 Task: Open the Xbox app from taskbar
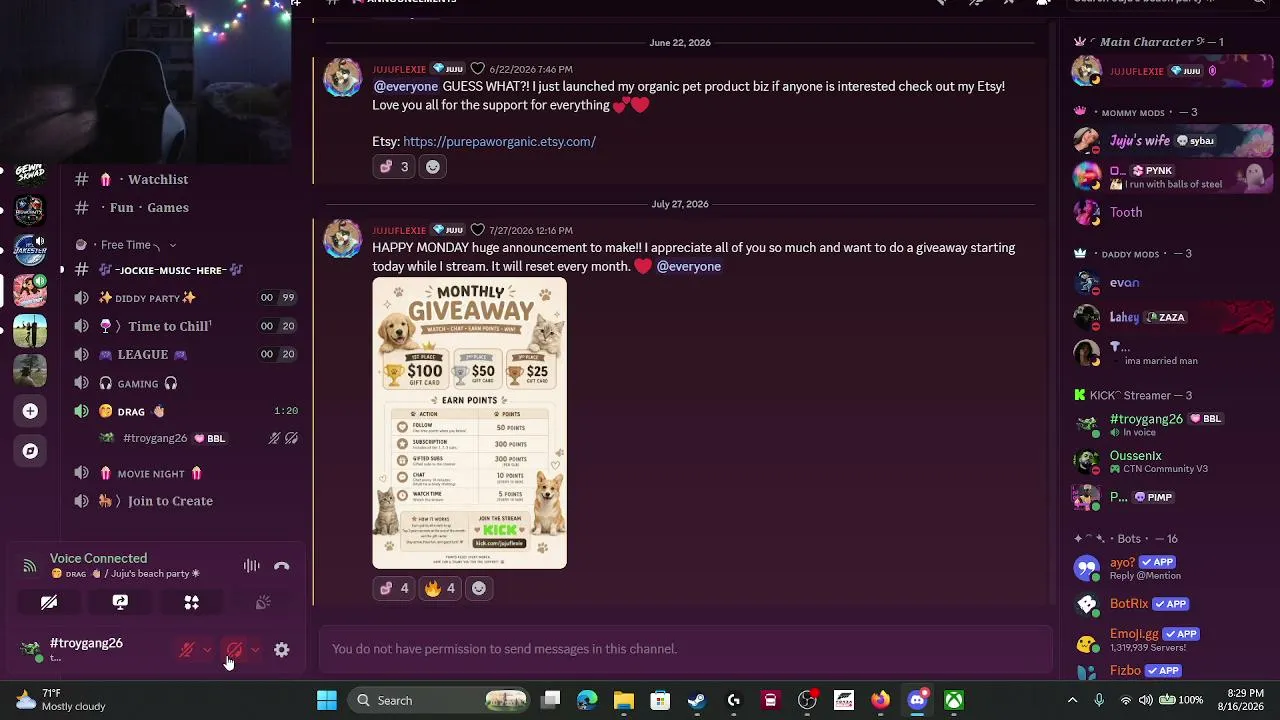tap(954, 701)
